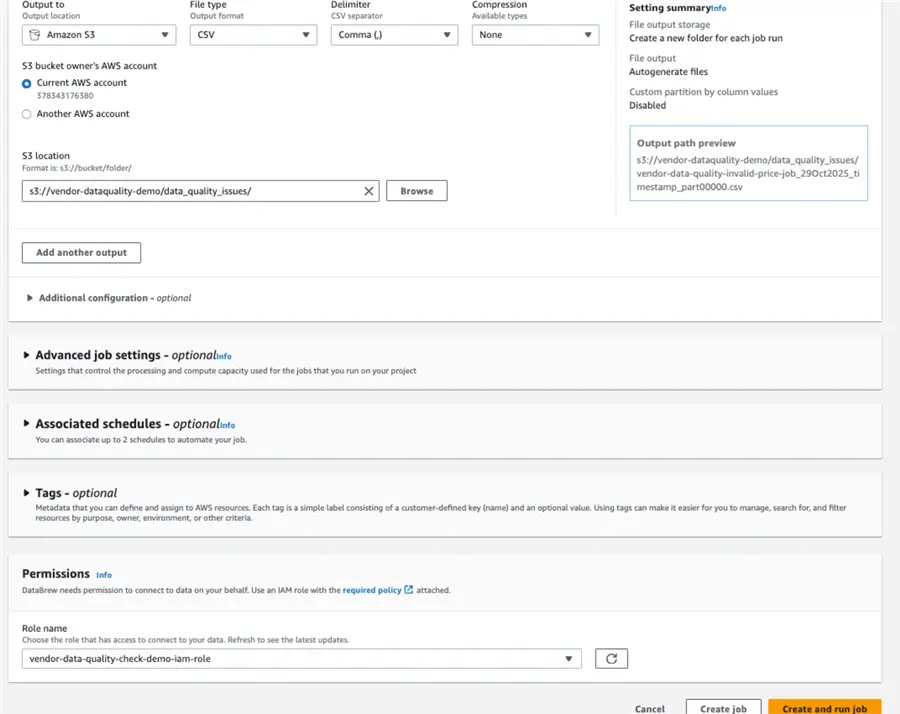Open the required policy link
This screenshot has height=714, width=900.
[372, 590]
